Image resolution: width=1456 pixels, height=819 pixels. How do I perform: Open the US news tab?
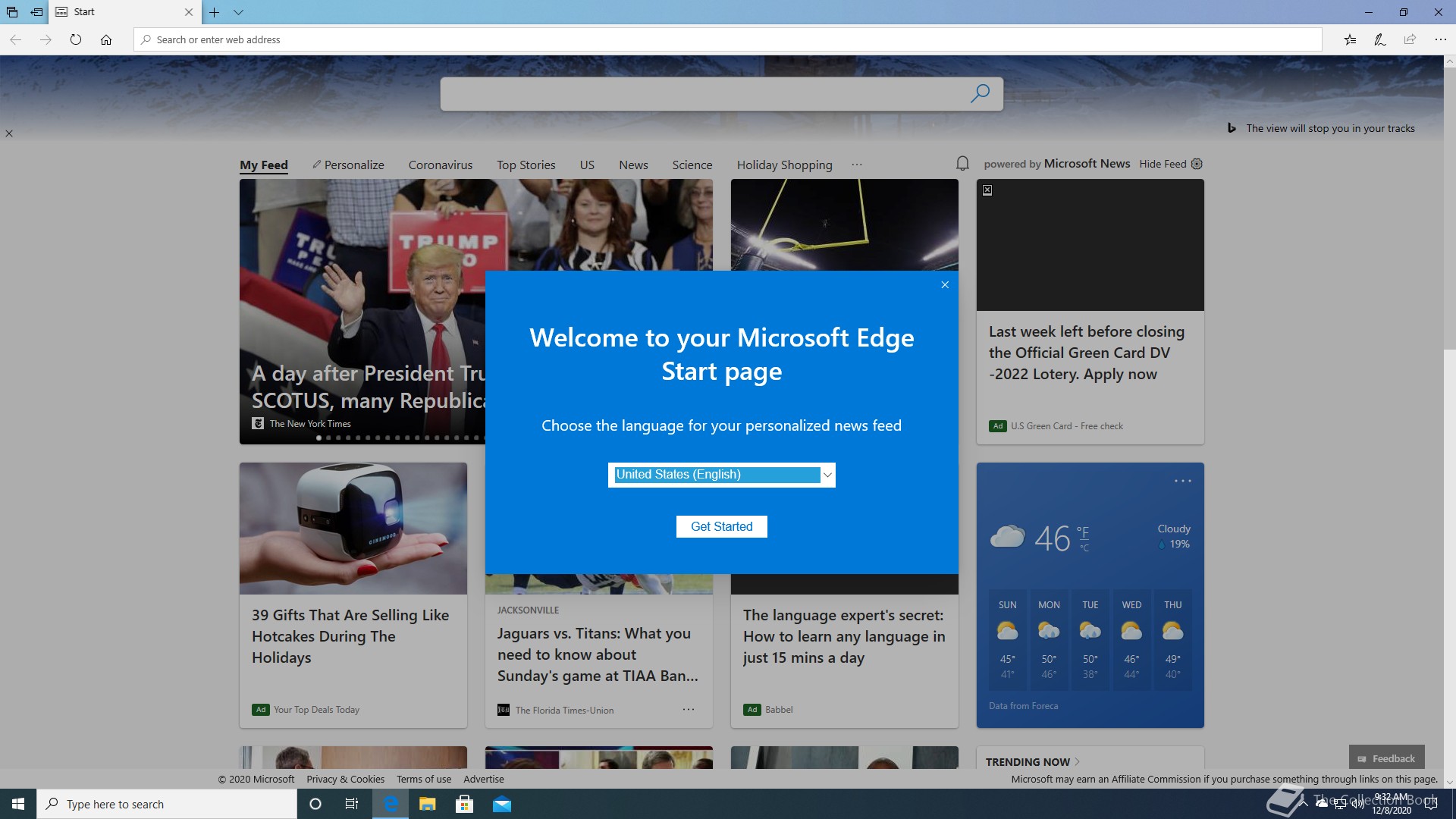pos(587,165)
